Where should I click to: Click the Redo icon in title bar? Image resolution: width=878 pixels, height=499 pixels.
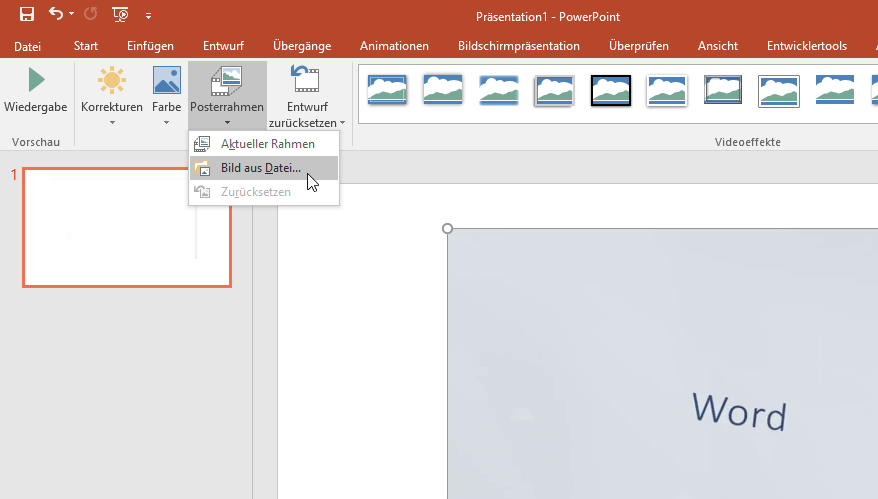[90, 14]
